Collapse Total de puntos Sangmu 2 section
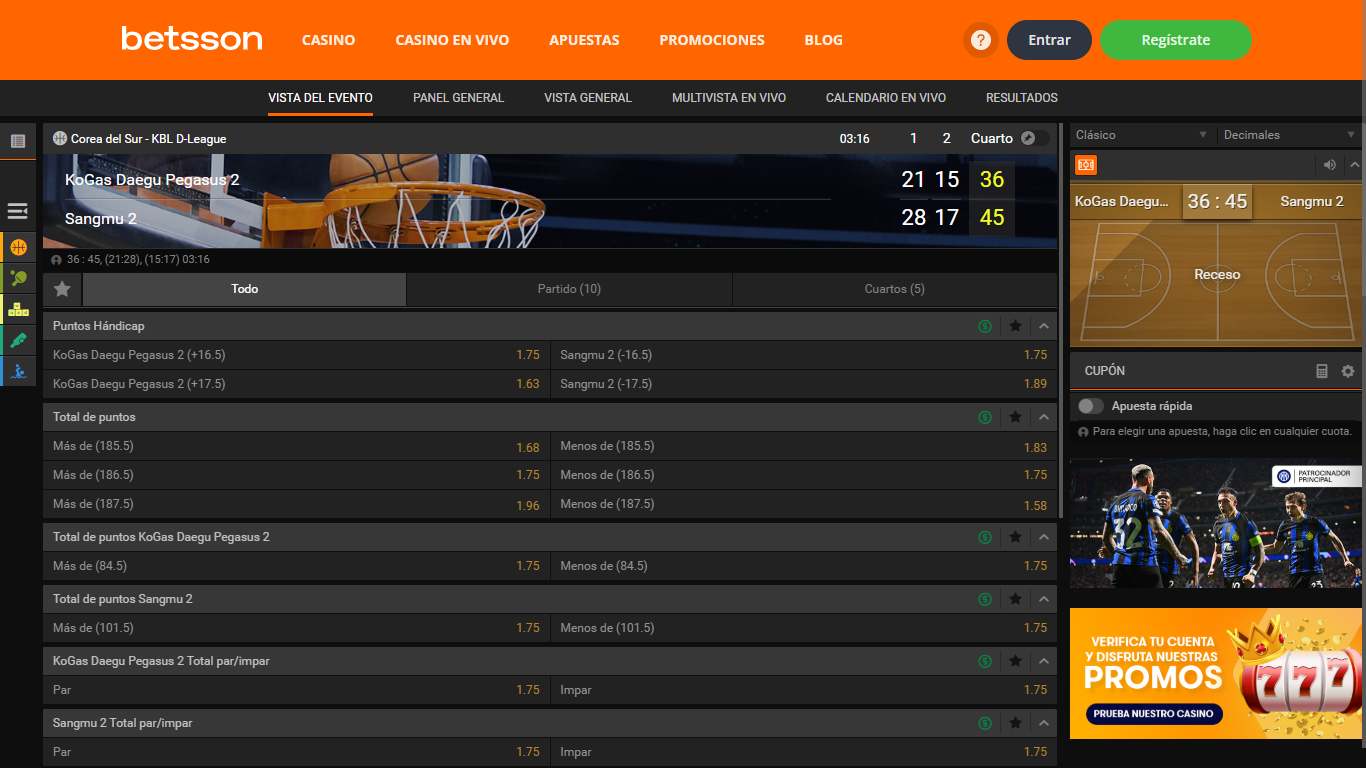The height and width of the screenshot is (768, 1366). coord(1043,599)
